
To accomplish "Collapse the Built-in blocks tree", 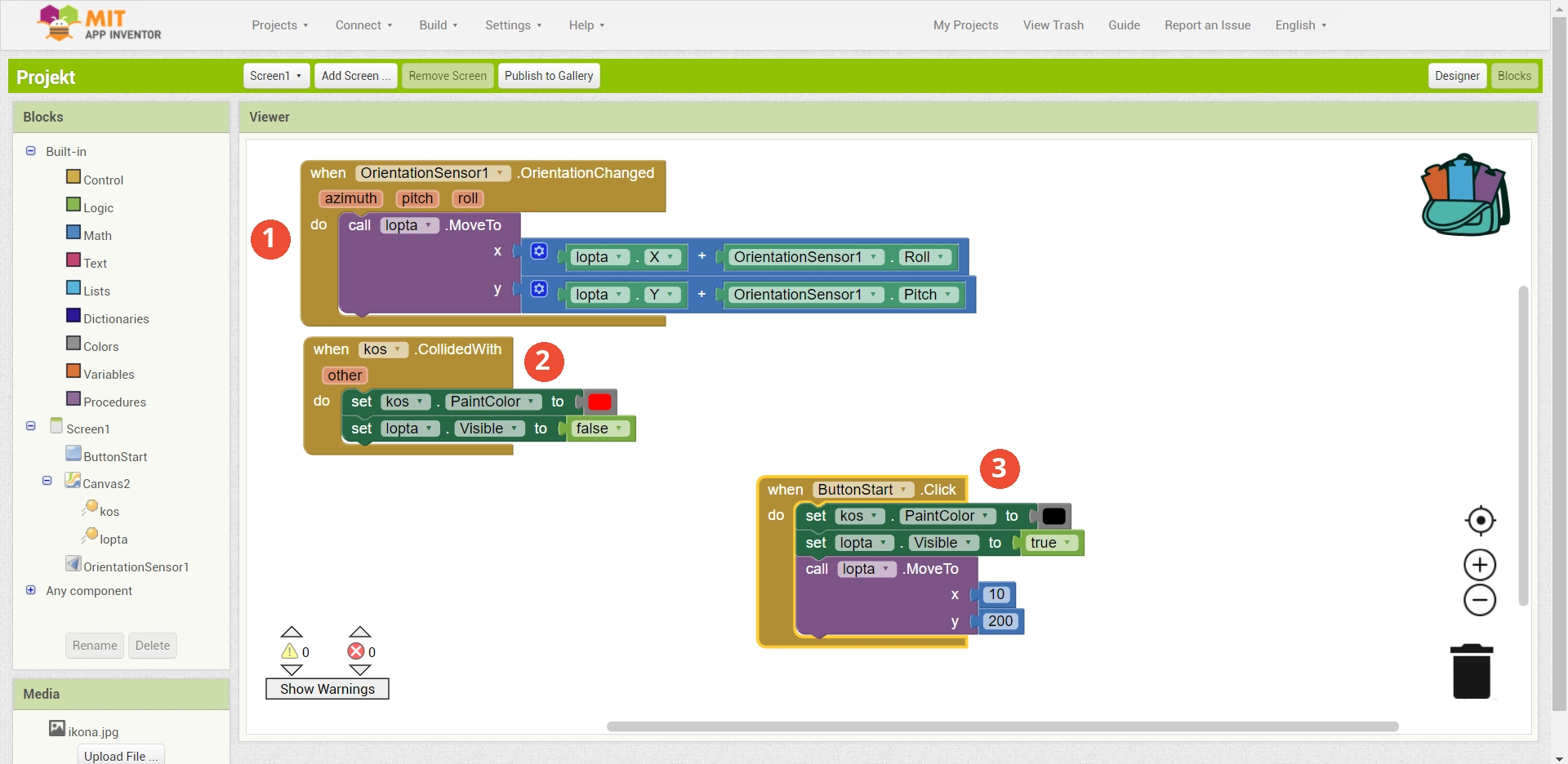I will click(31, 151).
